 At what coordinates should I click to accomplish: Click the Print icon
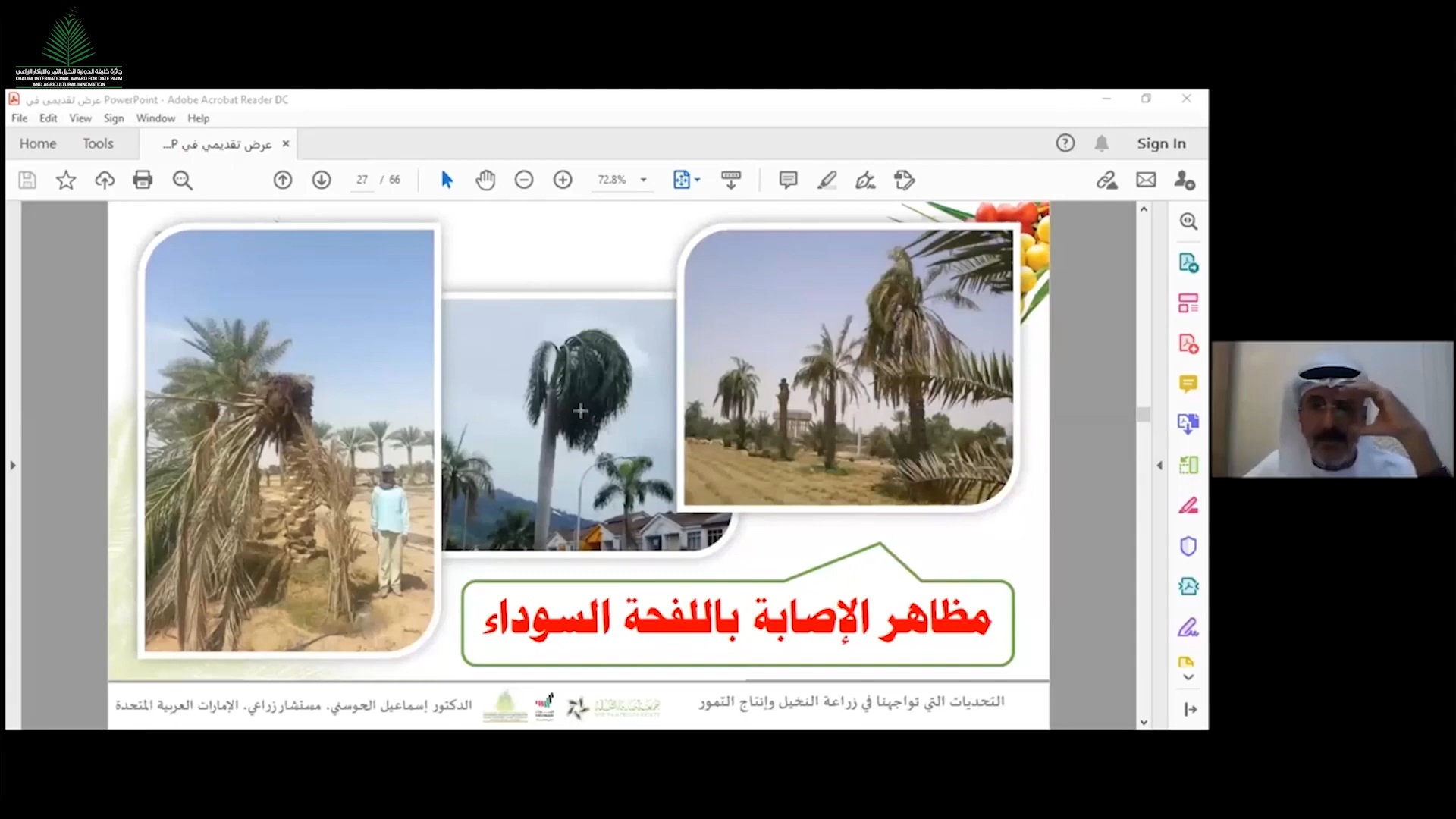(143, 180)
